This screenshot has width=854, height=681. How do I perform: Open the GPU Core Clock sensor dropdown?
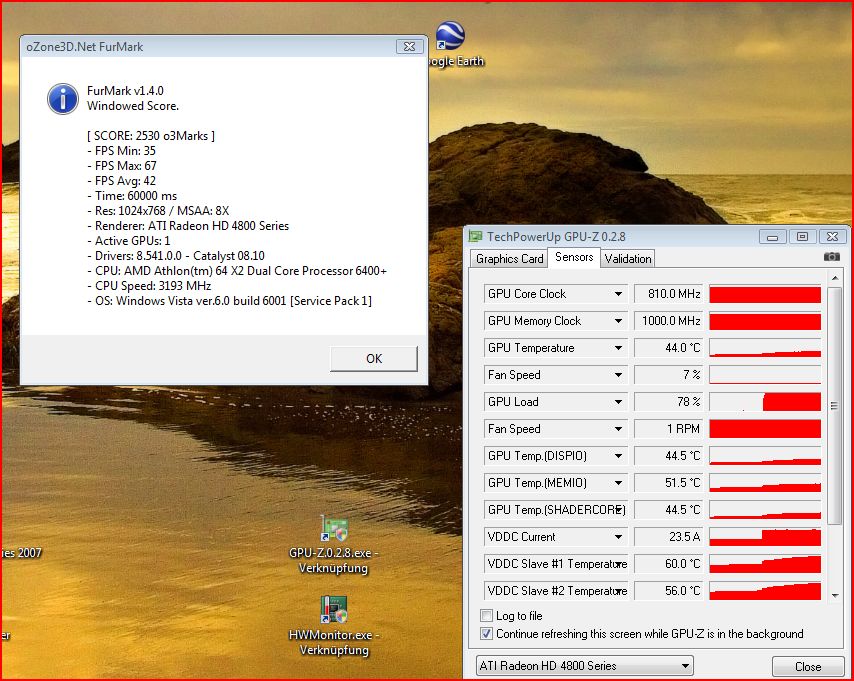[618, 294]
